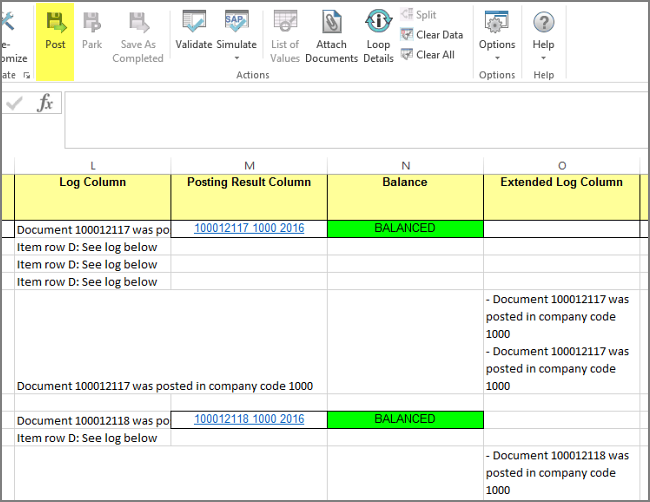The height and width of the screenshot is (502, 650).
Task: Select log cell 'Document 100012118 was po'
Action: [x=92, y=420]
